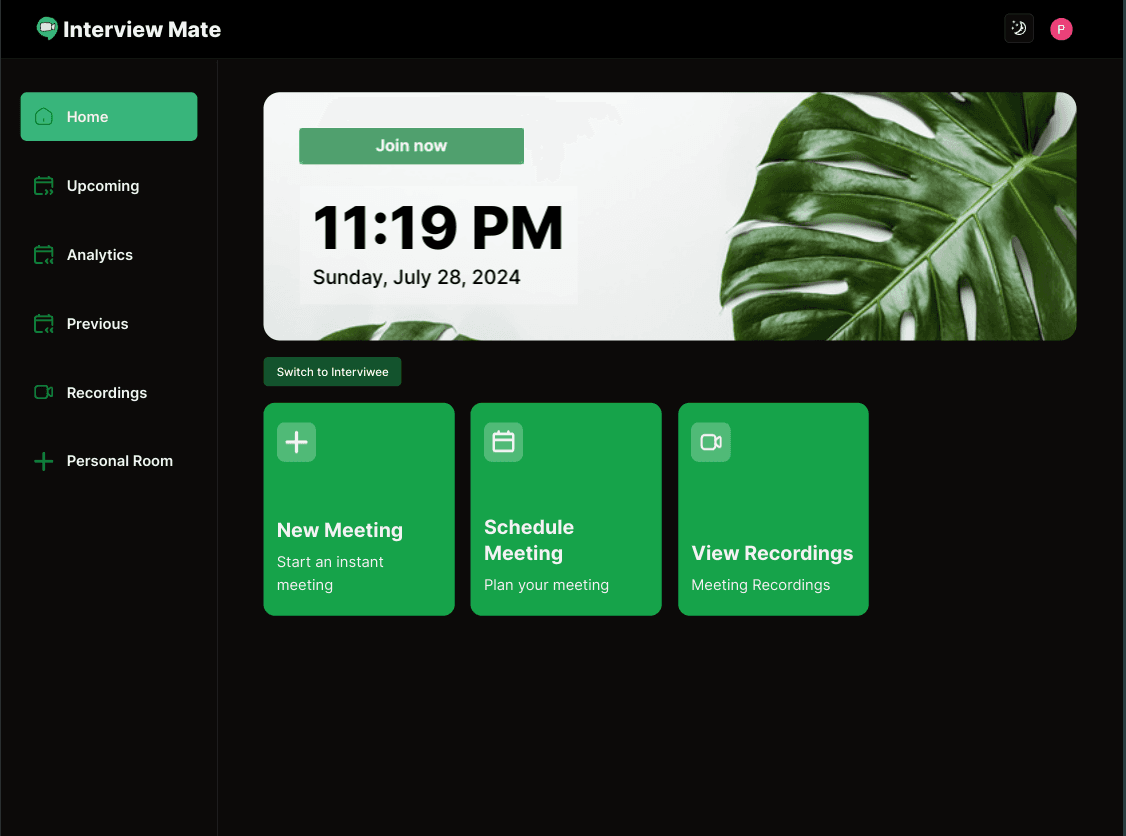Click the 11:19 PM clock text
The image size is (1126, 836).
point(438,228)
